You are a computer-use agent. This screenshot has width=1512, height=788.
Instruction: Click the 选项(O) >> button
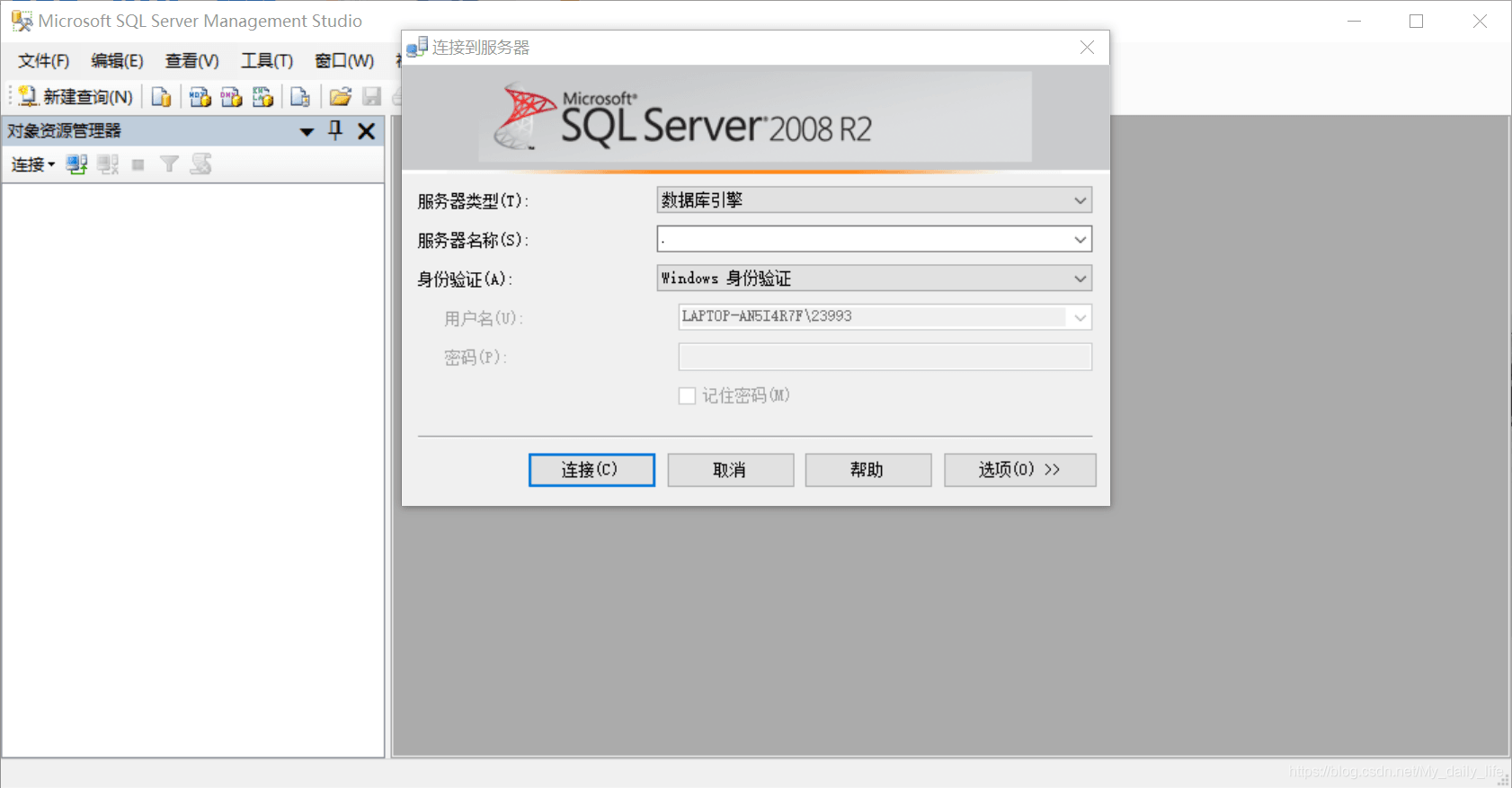click(1020, 470)
